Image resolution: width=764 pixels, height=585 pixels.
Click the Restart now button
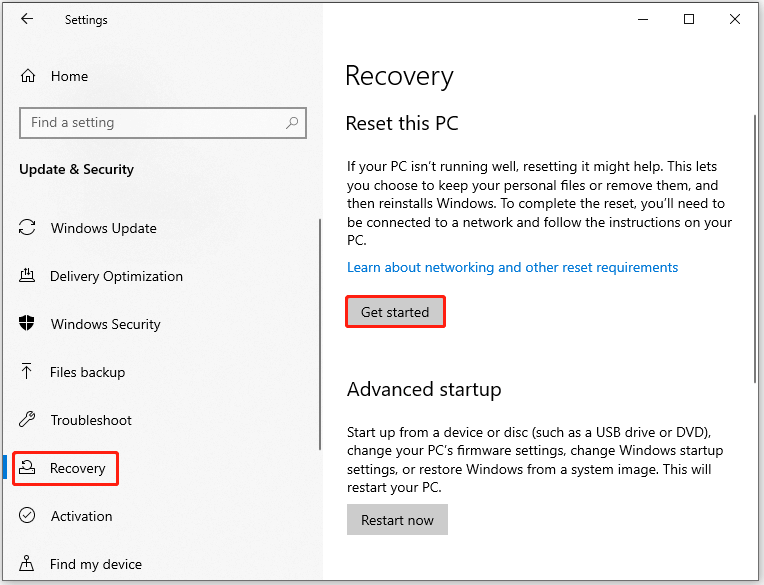[x=397, y=520]
